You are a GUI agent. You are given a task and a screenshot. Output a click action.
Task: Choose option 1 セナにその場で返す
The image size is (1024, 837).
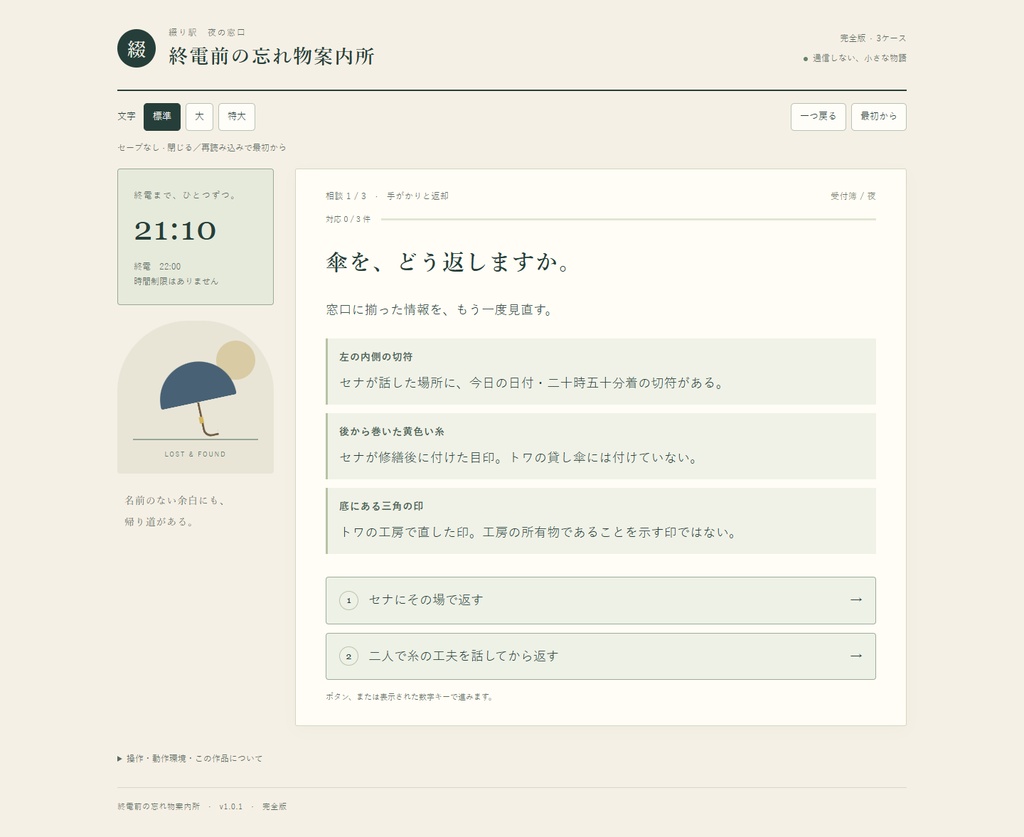point(601,600)
